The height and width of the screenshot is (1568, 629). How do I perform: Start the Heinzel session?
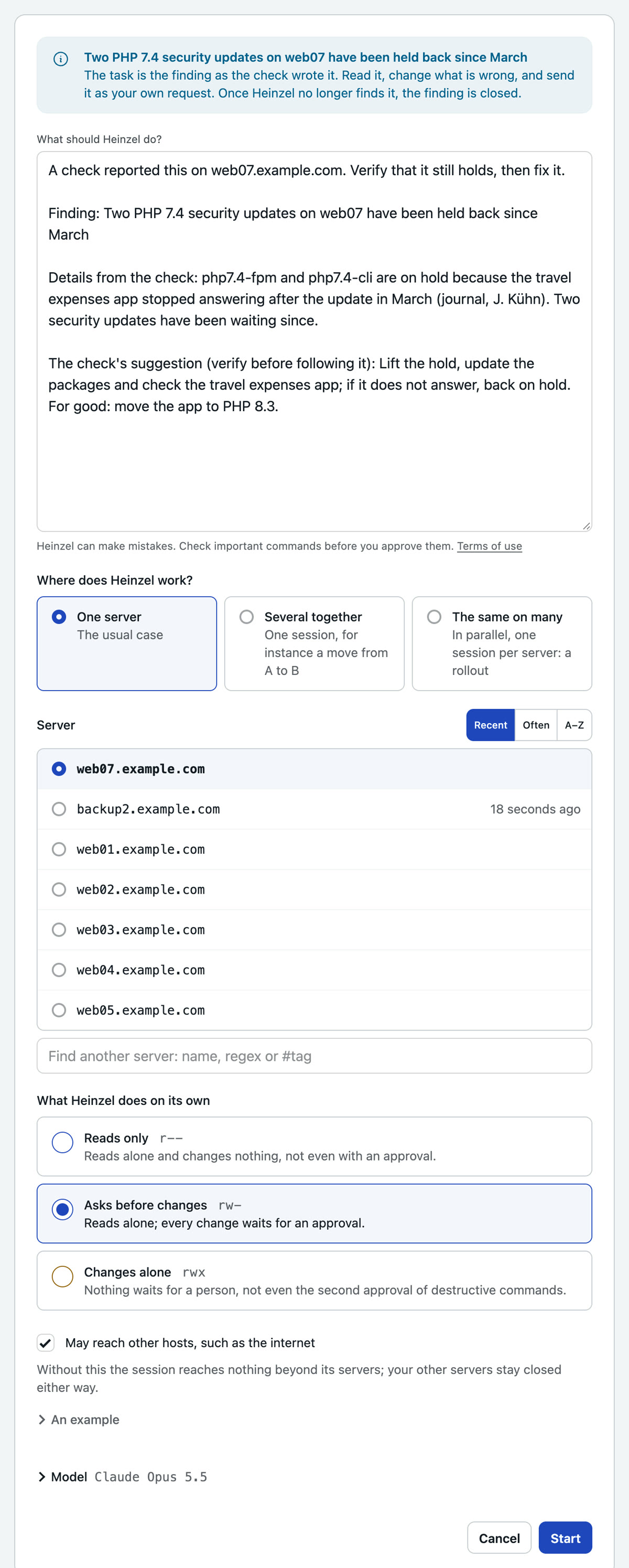click(x=565, y=1538)
